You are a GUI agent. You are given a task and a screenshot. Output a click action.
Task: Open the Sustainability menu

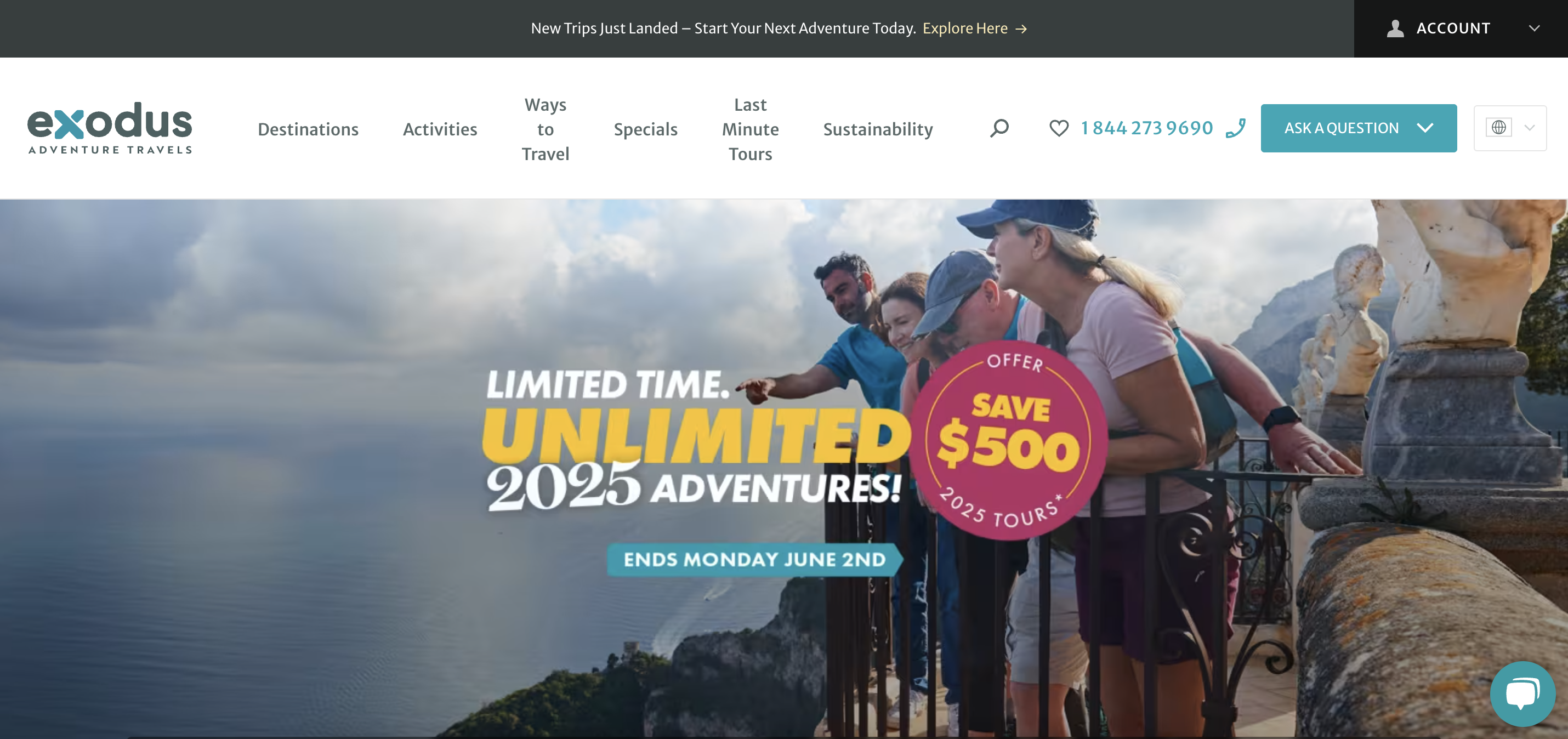tap(878, 129)
